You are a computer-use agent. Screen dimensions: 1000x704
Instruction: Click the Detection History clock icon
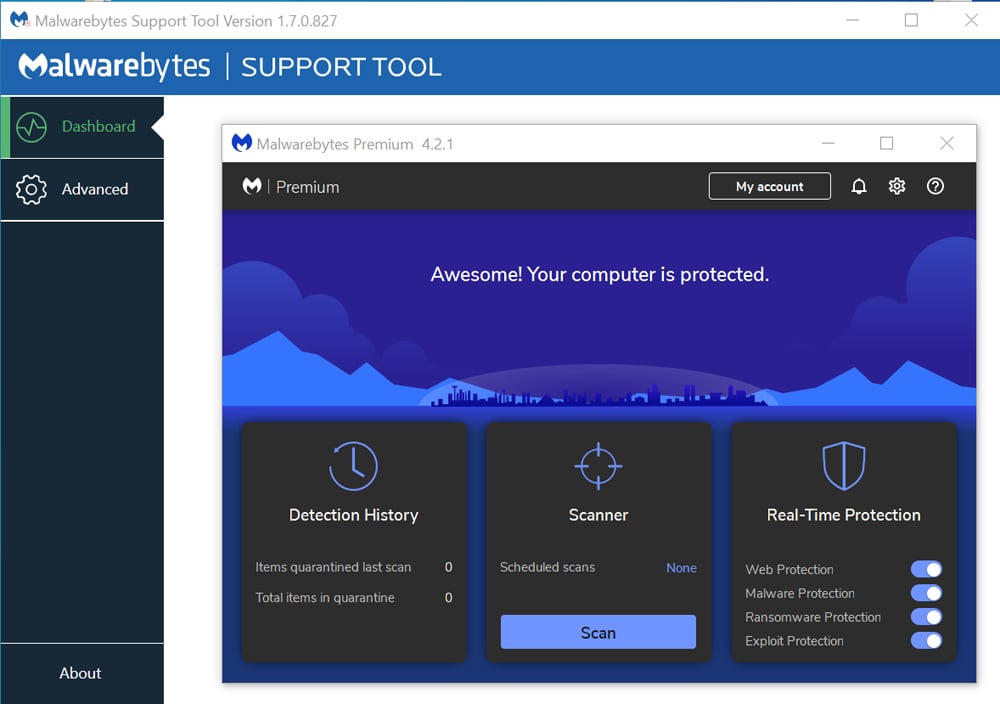(x=353, y=466)
